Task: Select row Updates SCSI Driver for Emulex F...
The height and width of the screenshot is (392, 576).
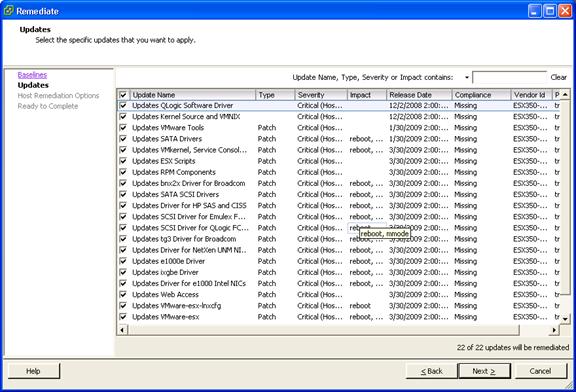Action: [339, 217]
